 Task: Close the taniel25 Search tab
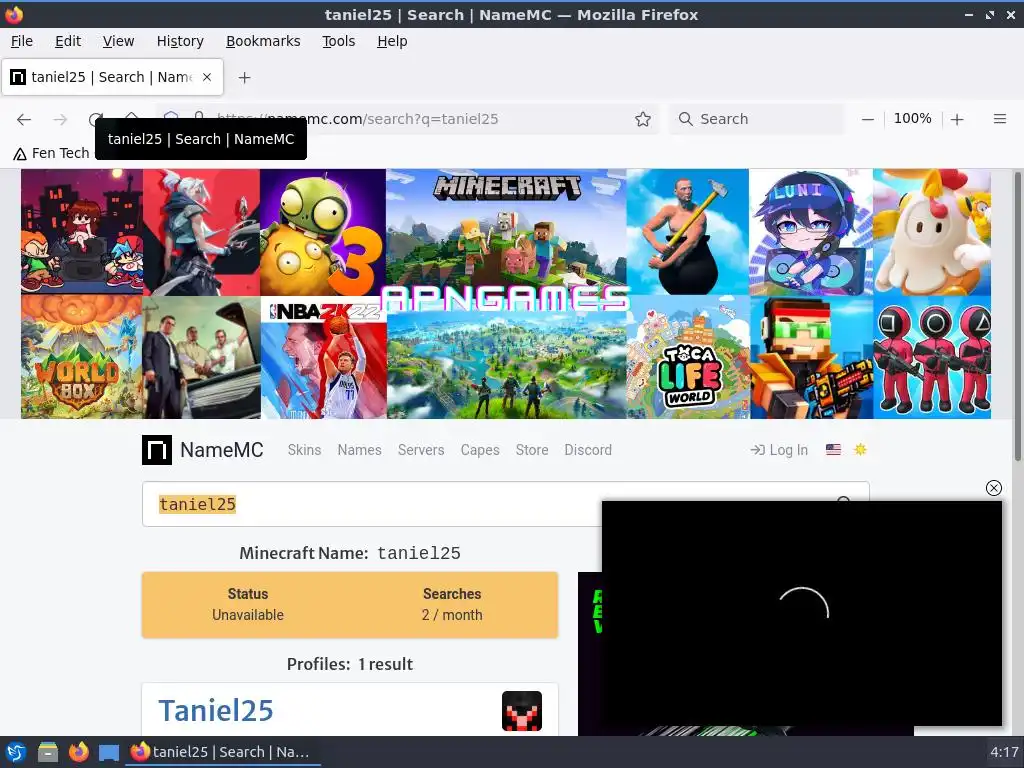(x=207, y=77)
